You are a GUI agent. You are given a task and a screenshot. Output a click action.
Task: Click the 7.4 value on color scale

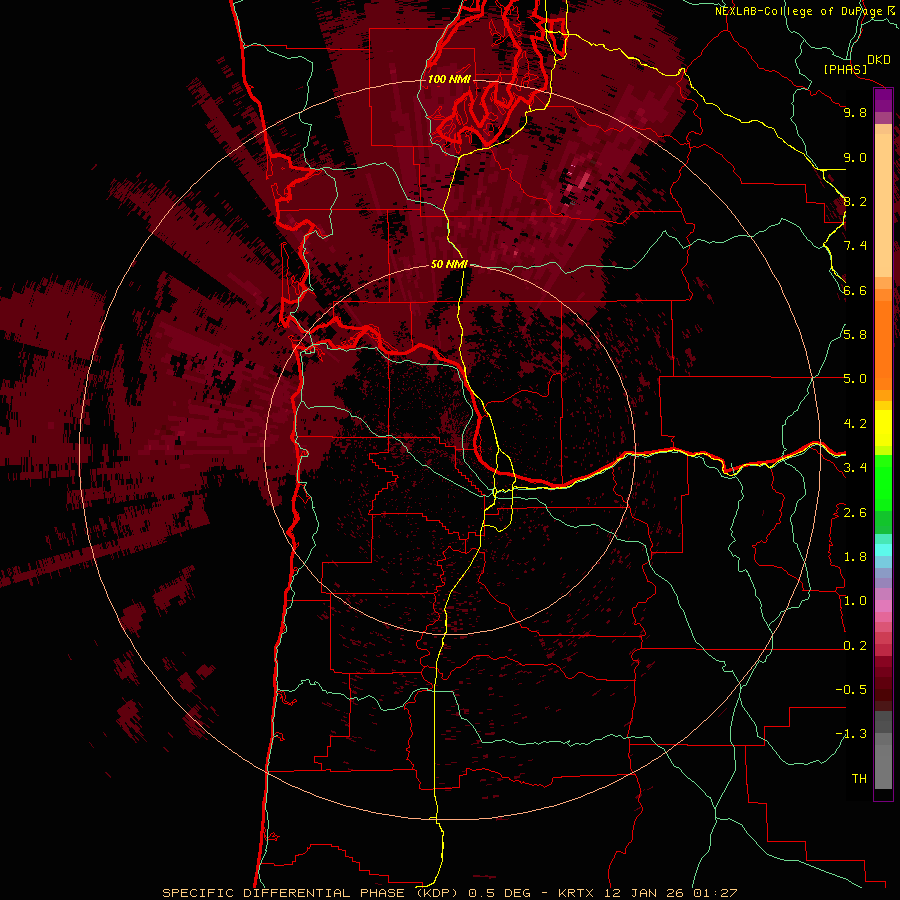pyautogui.click(x=855, y=246)
